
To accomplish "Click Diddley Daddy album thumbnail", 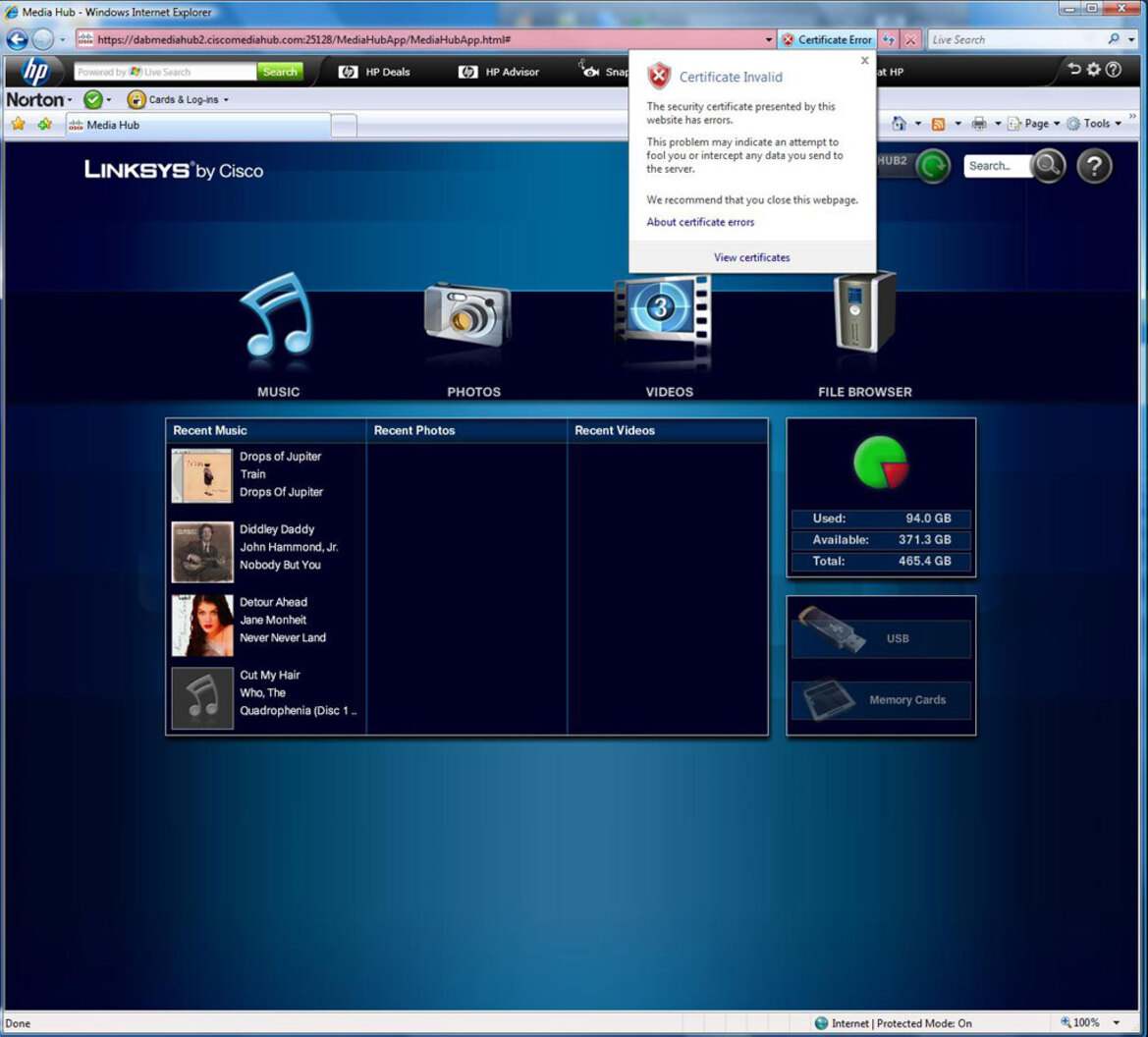I will (202, 552).
